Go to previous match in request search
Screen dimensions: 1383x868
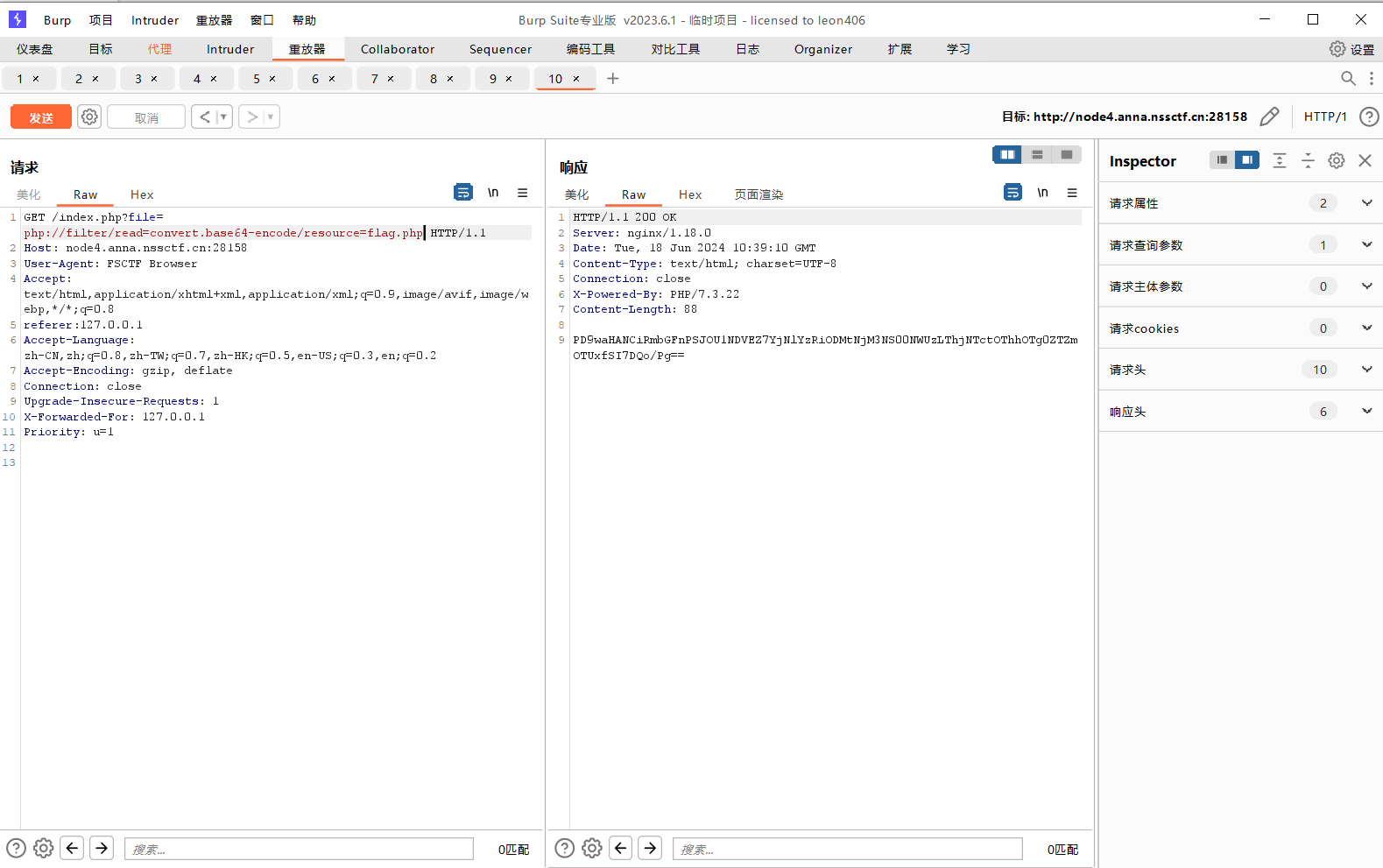73,848
